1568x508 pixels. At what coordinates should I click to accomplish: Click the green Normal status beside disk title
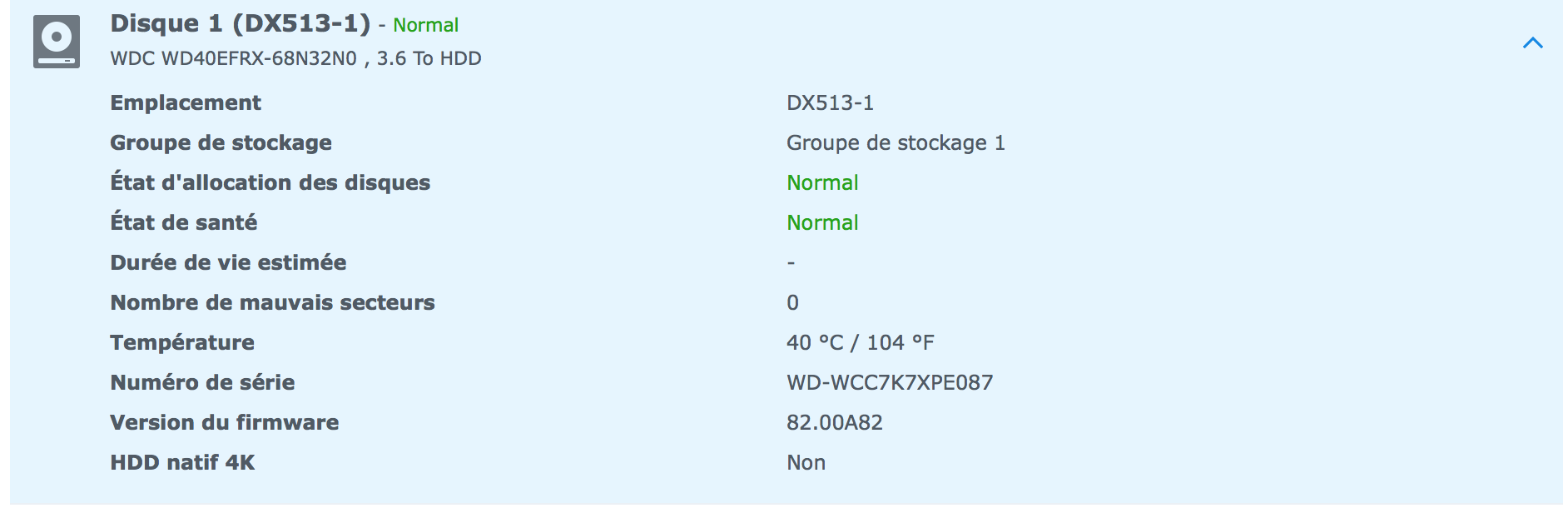pos(425,25)
